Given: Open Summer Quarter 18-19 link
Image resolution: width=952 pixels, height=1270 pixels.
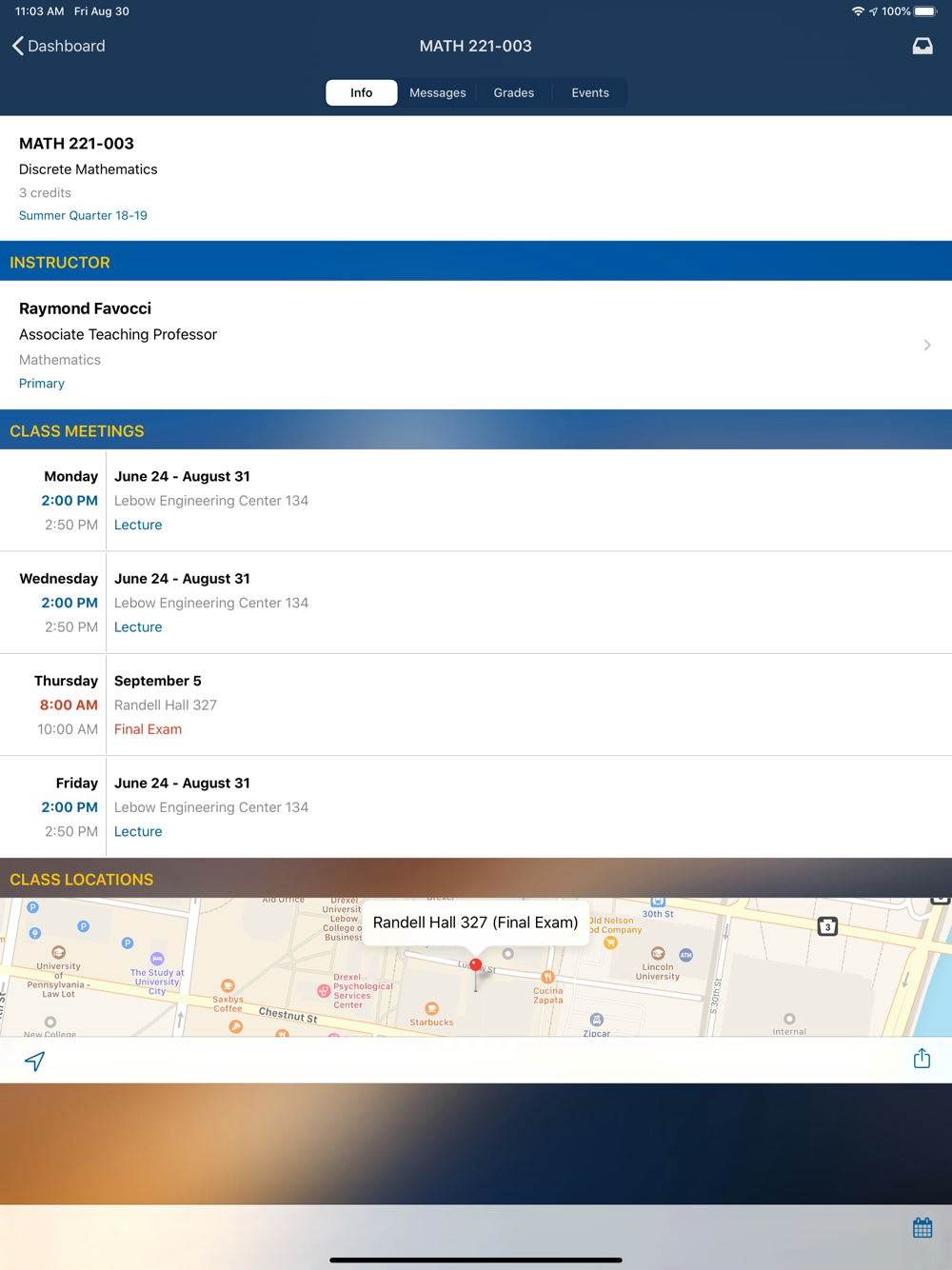Looking at the screenshot, I should pyautogui.click(x=83, y=215).
